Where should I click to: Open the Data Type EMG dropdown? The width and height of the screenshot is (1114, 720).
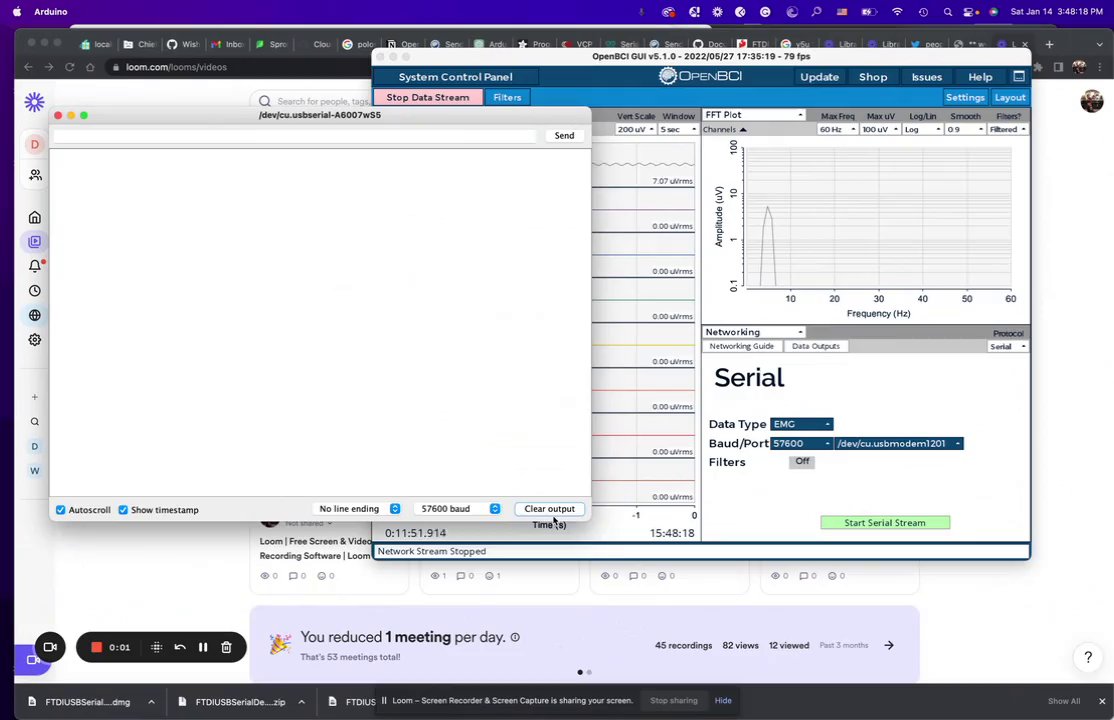pos(802,424)
